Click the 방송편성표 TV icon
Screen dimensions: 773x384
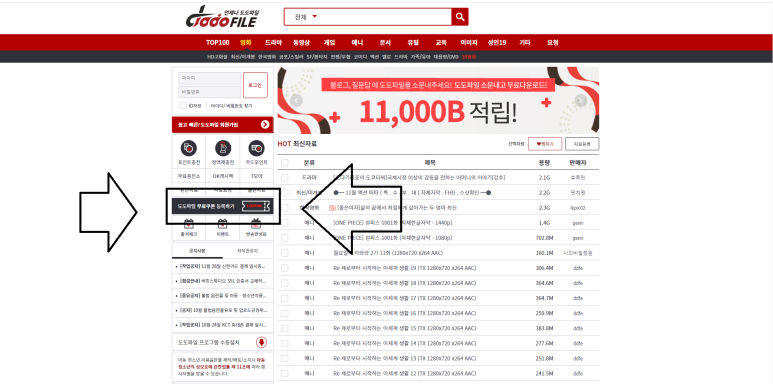click(x=256, y=223)
